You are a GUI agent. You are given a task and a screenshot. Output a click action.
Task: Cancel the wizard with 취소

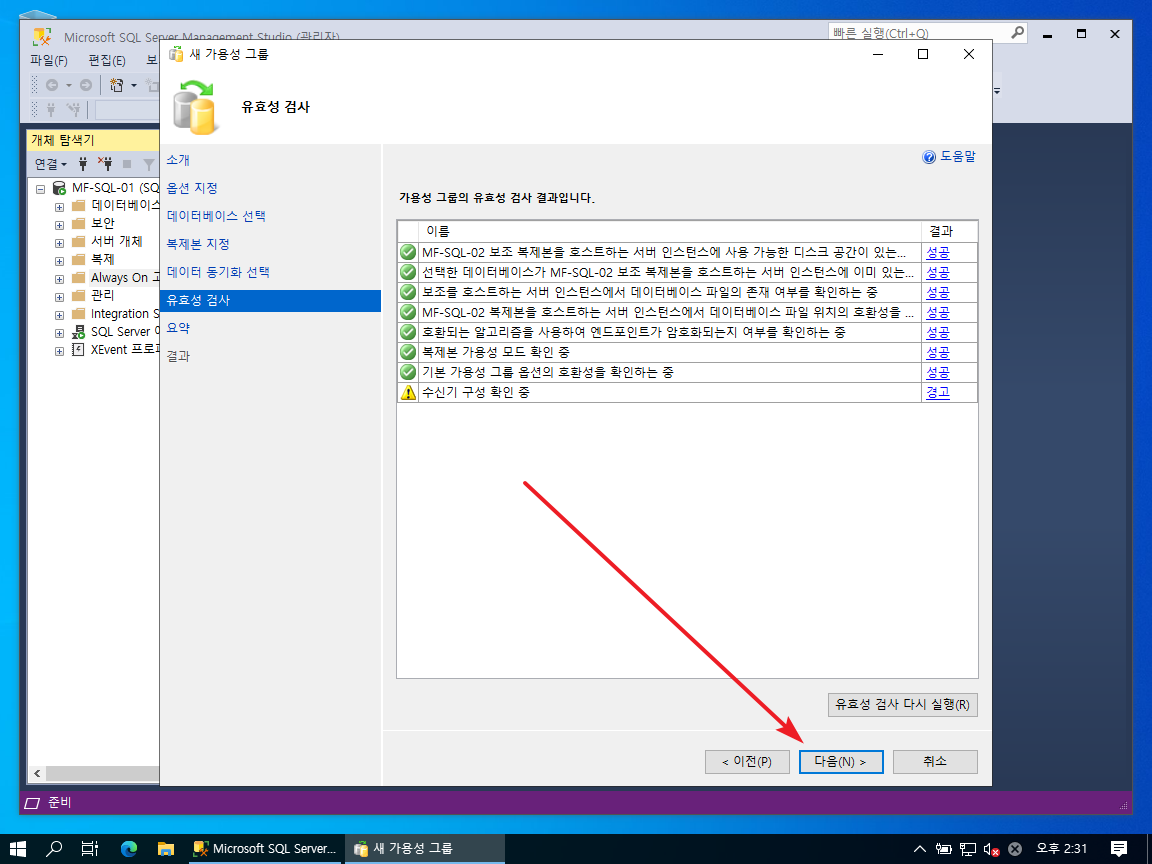coord(935,761)
